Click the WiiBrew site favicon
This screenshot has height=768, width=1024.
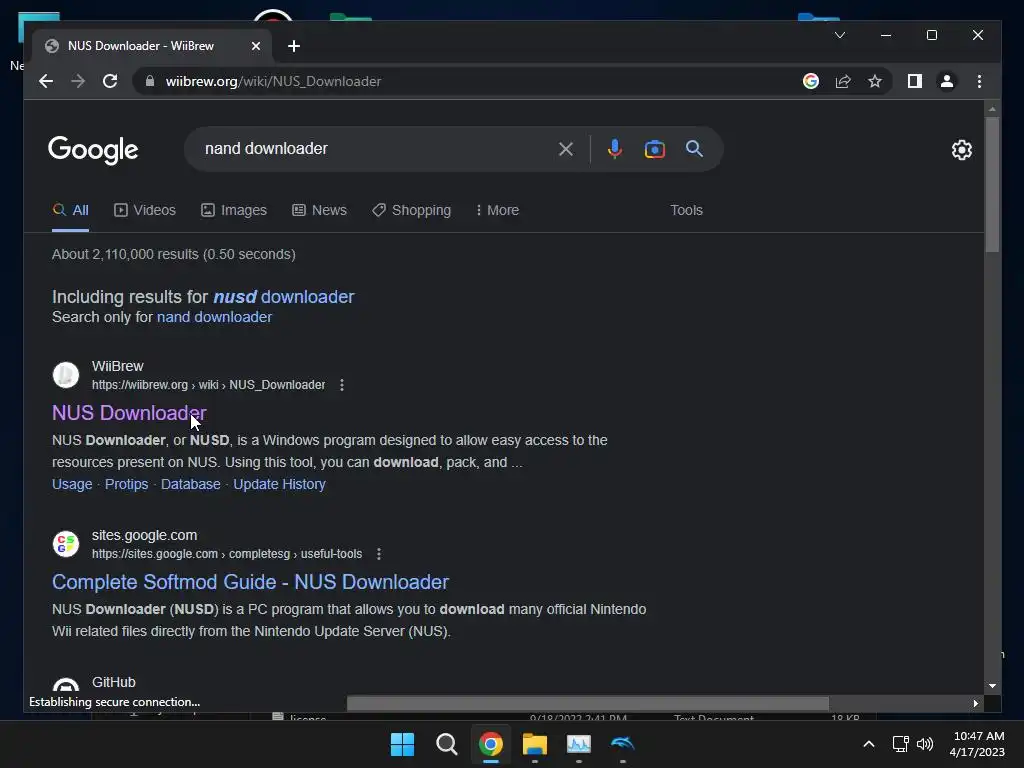[x=66, y=375]
